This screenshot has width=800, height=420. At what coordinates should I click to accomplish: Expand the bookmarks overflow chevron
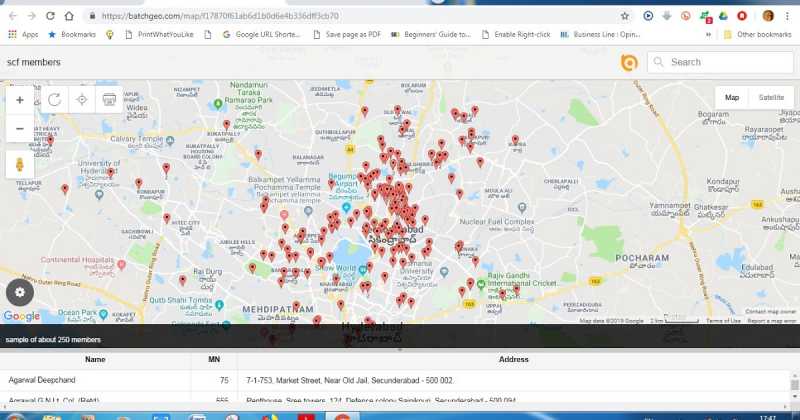pos(708,35)
